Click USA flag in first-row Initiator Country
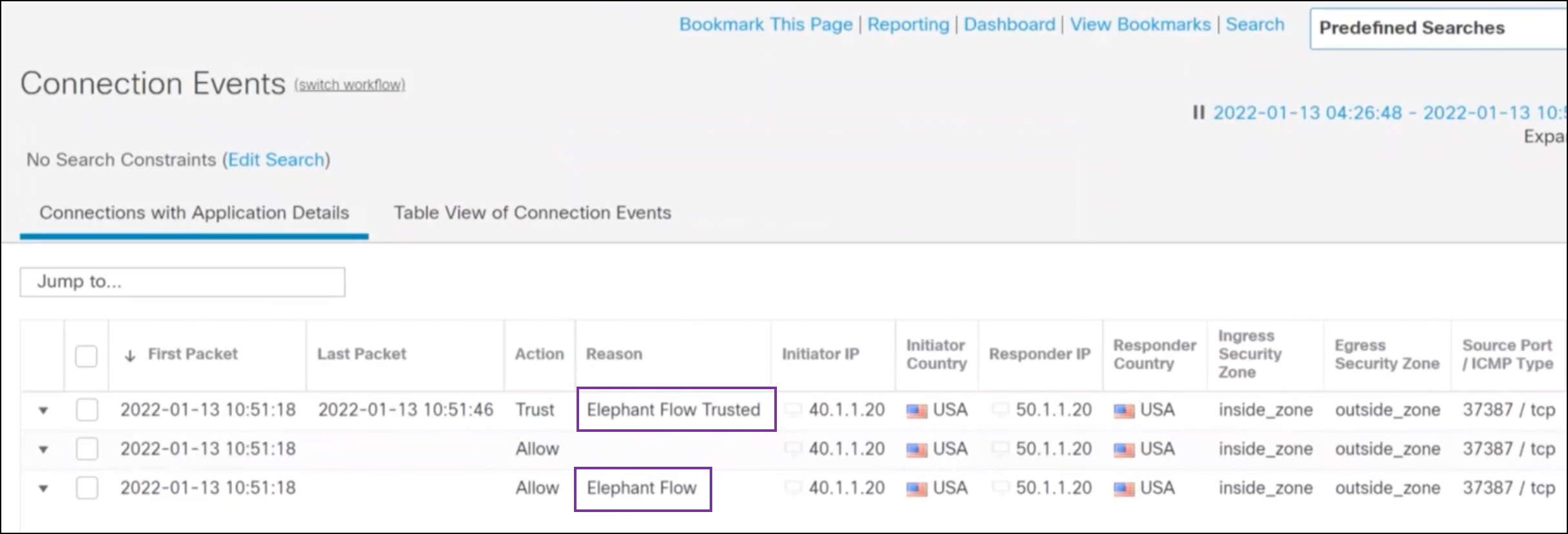1568x534 pixels. (916, 411)
